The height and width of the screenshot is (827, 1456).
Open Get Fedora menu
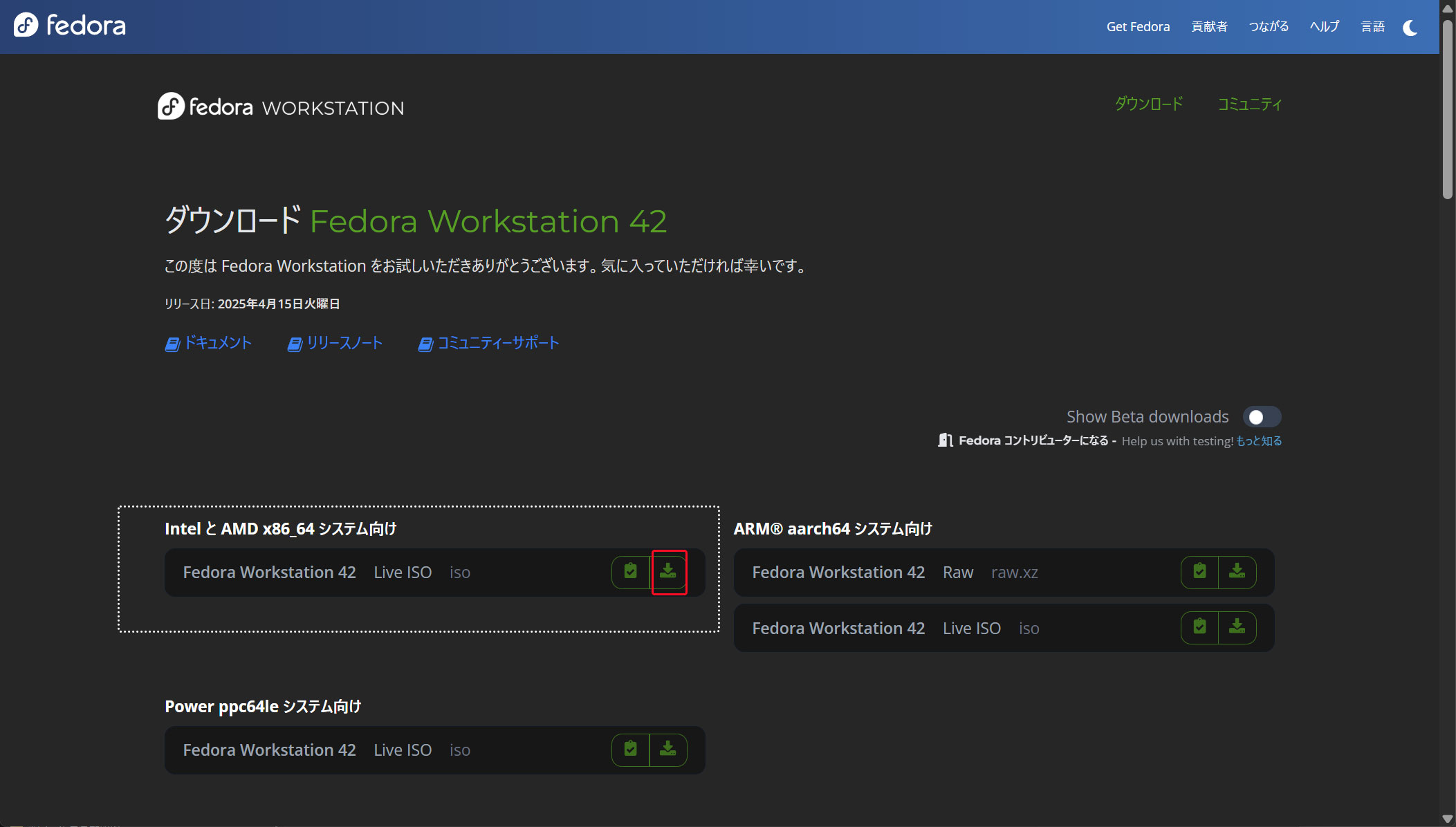point(1138,26)
